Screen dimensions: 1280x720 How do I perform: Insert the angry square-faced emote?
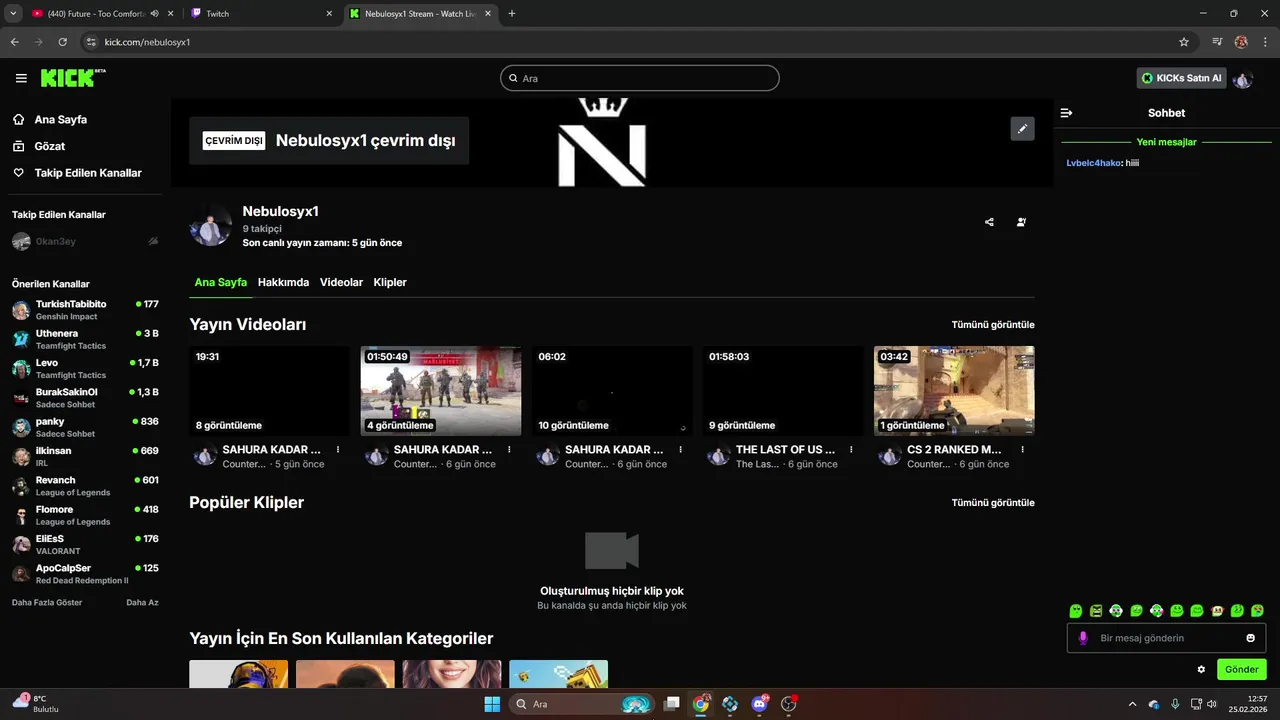click(x=1096, y=610)
